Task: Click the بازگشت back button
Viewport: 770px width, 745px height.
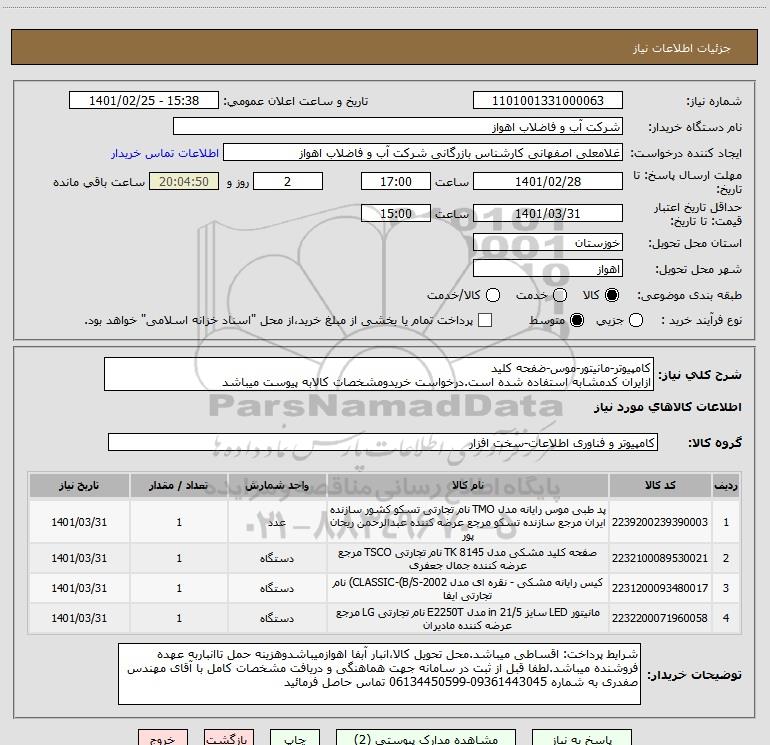Action: (x=229, y=738)
